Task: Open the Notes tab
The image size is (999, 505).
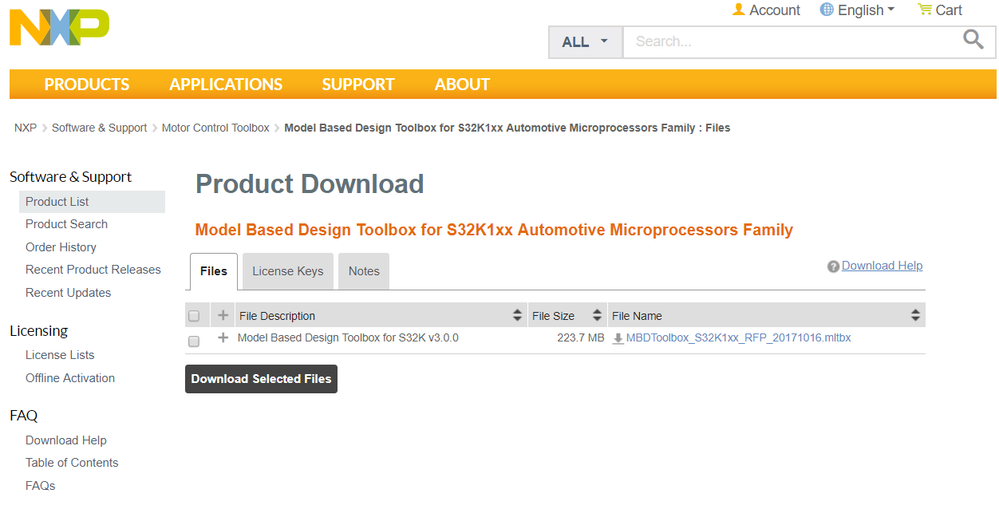Action: pos(364,271)
